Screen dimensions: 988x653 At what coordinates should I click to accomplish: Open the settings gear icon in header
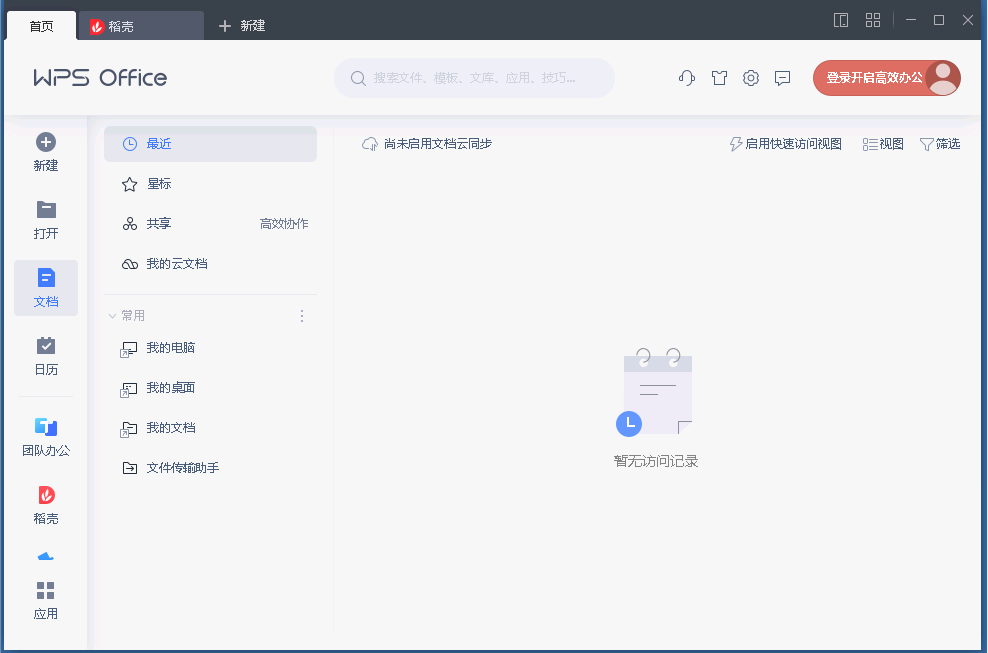coord(750,78)
